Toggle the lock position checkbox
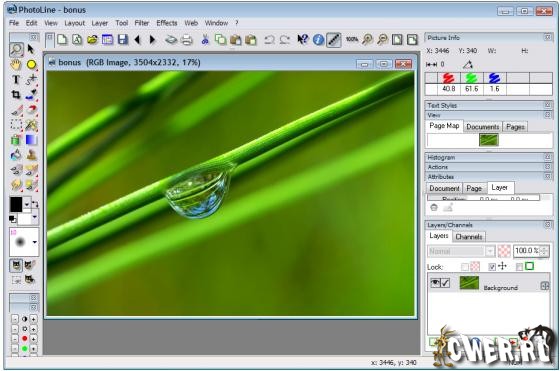The height and width of the screenshot is (371, 560). (492, 267)
